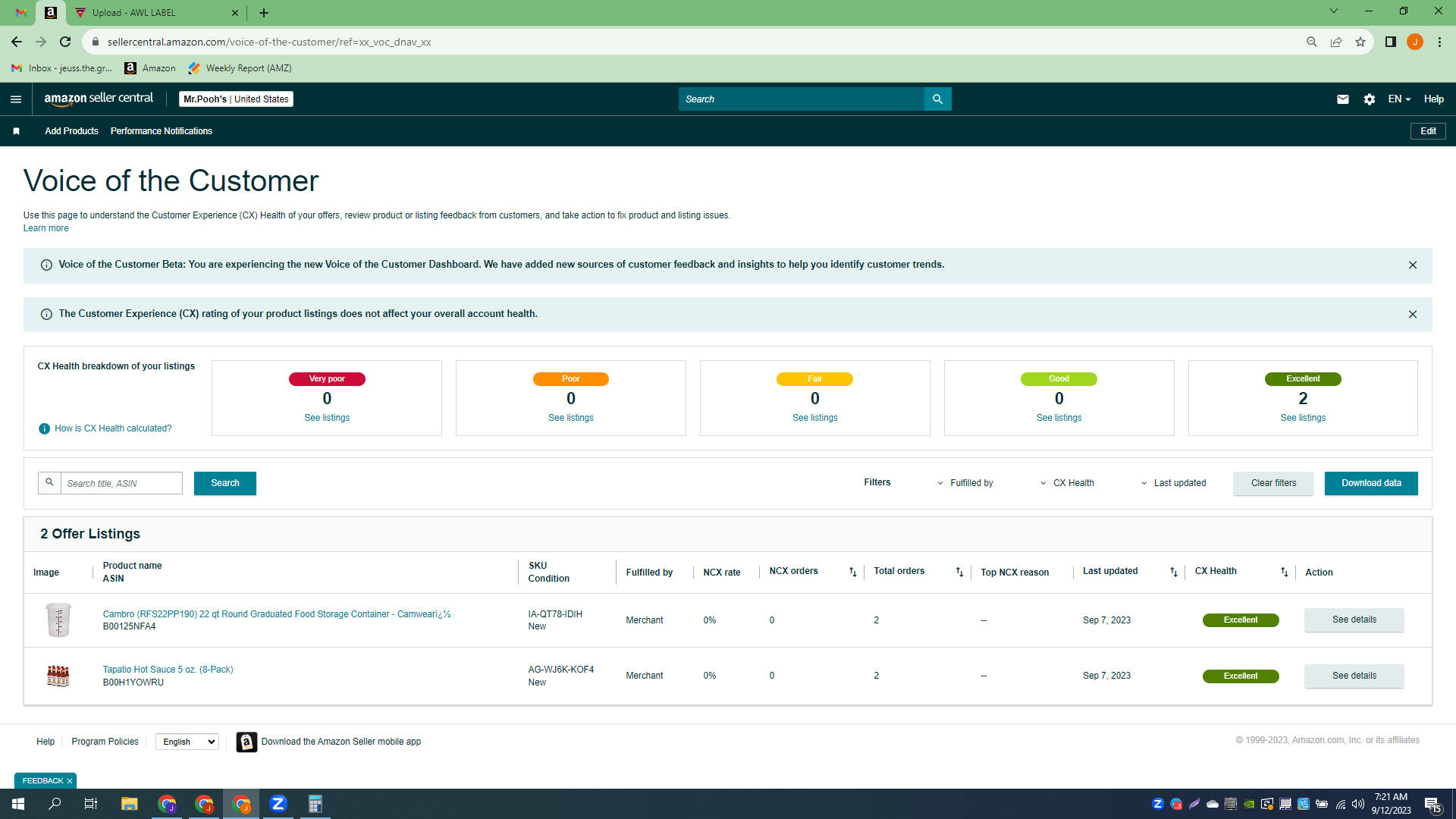Open the settings gear icon
This screenshot has width=1456, height=819.
pos(1370,99)
